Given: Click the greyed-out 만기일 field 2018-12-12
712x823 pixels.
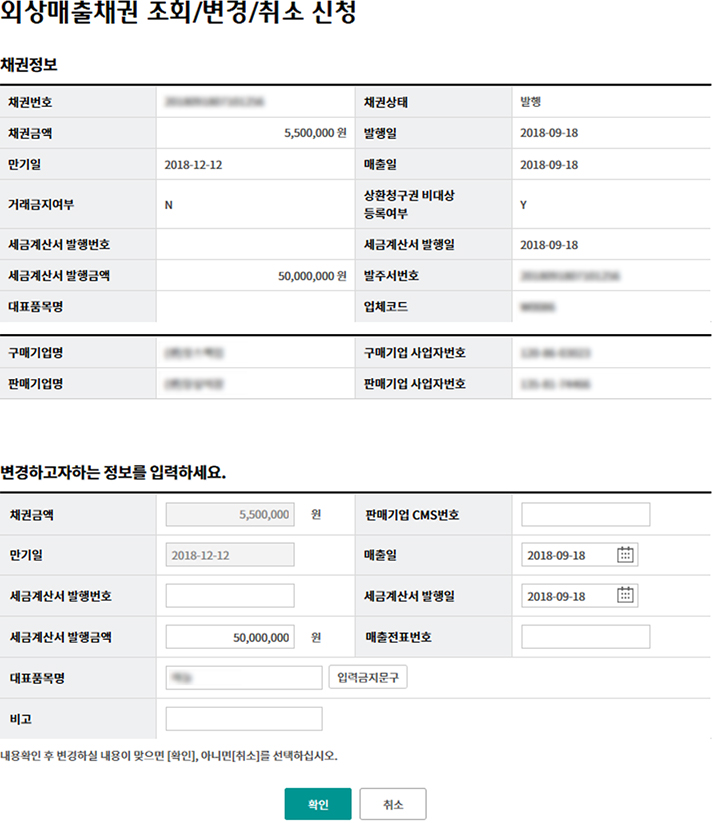Looking at the screenshot, I should 230,555.
